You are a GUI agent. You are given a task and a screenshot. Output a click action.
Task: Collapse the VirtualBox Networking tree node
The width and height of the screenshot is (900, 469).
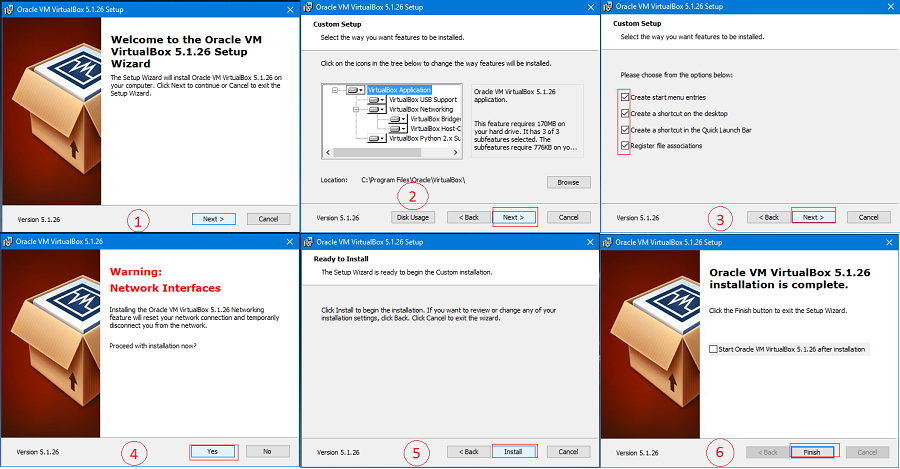[x=356, y=110]
